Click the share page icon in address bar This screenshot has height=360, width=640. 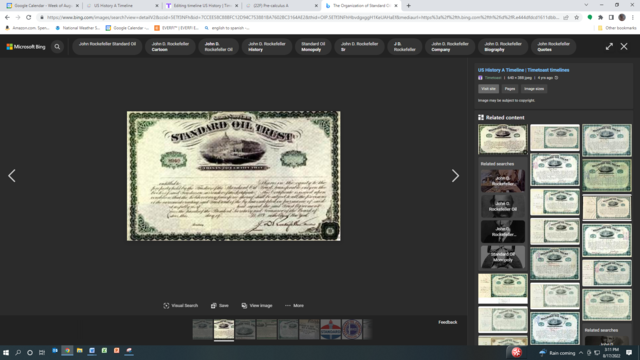point(566,18)
